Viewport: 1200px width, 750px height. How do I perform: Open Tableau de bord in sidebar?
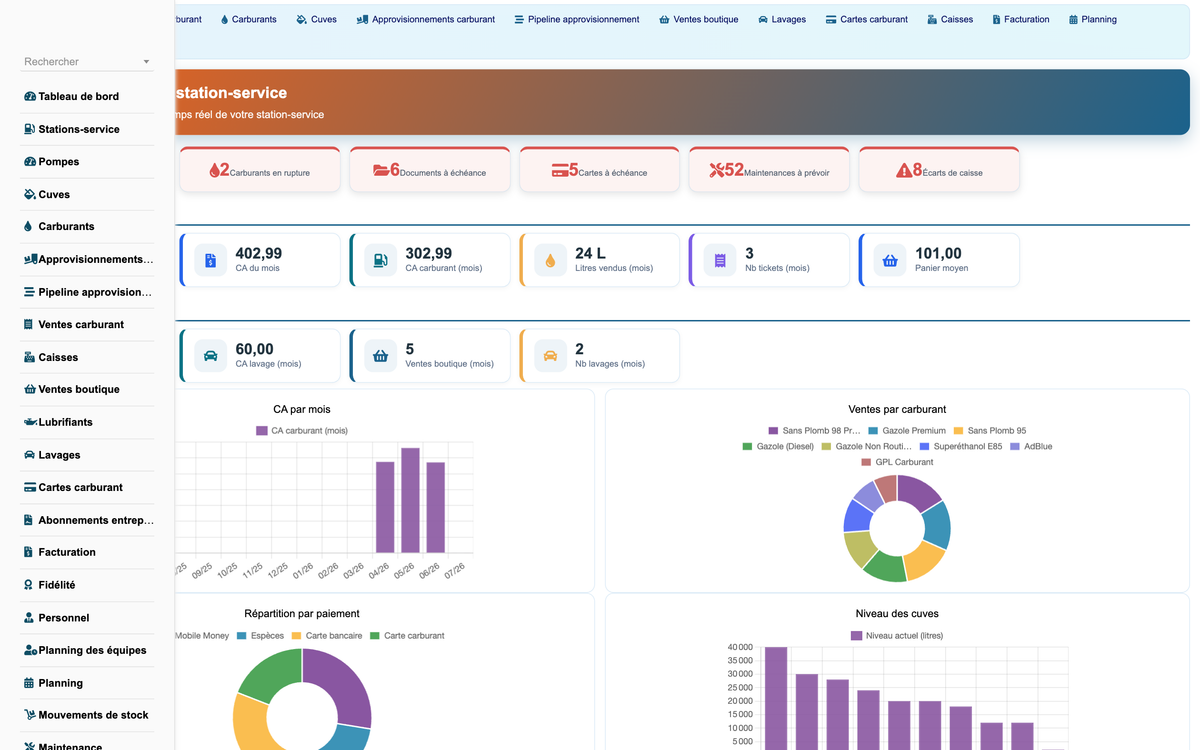88,96
